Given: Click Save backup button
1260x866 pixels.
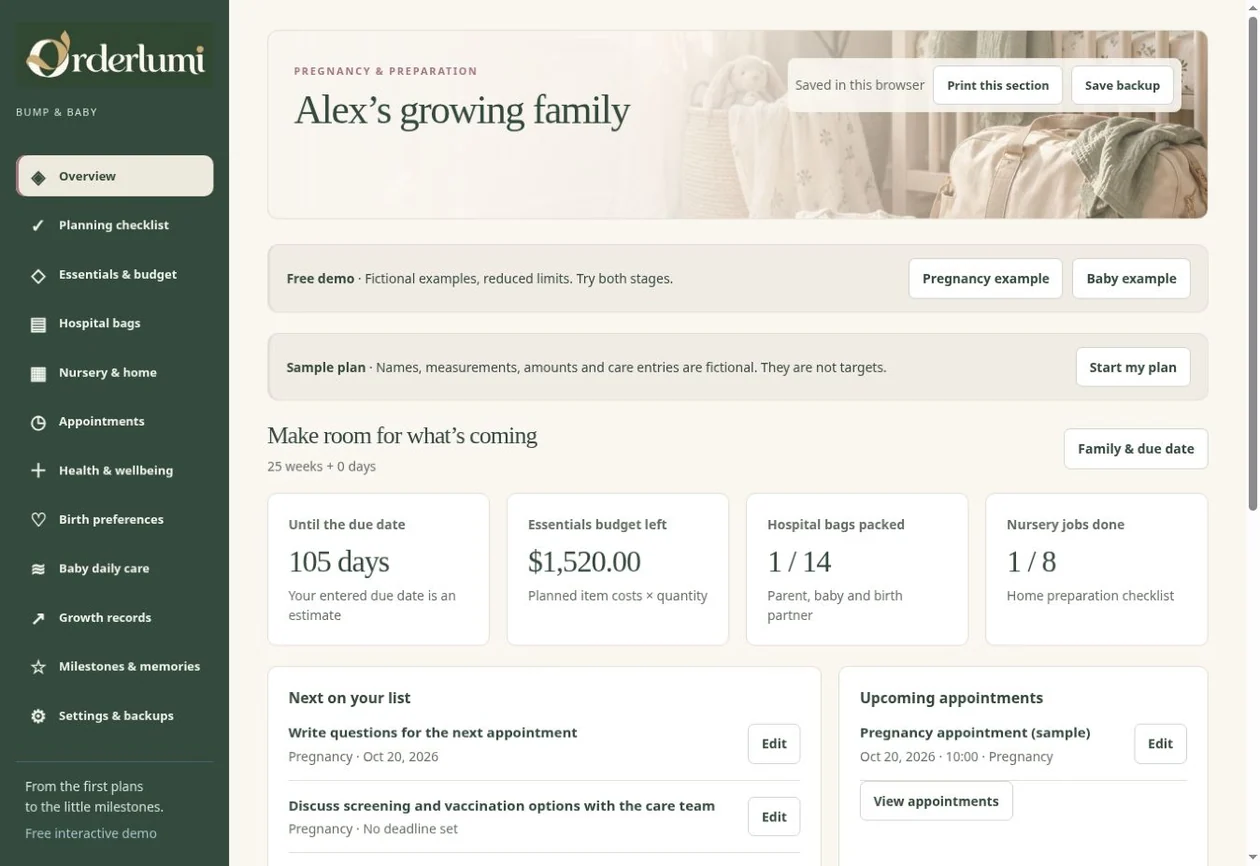Looking at the screenshot, I should pyautogui.click(x=1122, y=85).
